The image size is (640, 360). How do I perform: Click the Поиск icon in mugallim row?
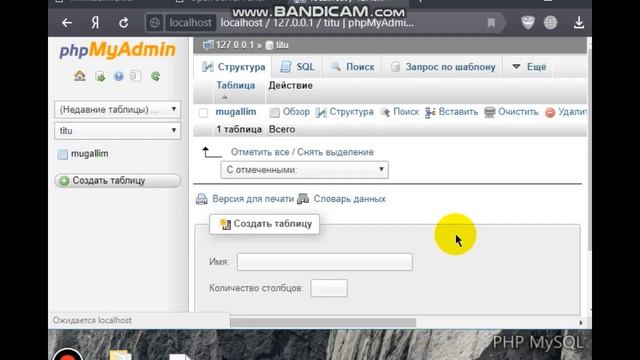385,112
